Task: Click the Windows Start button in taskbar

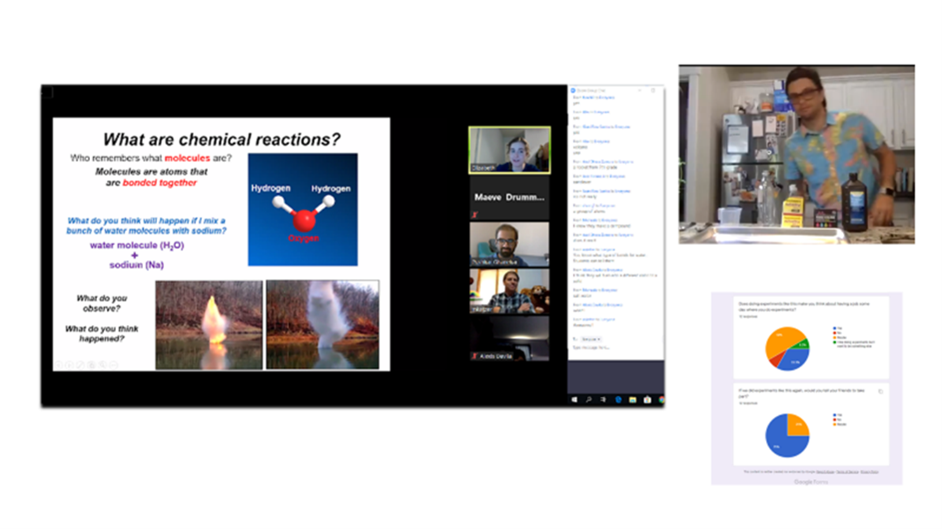Action: click(575, 400)
